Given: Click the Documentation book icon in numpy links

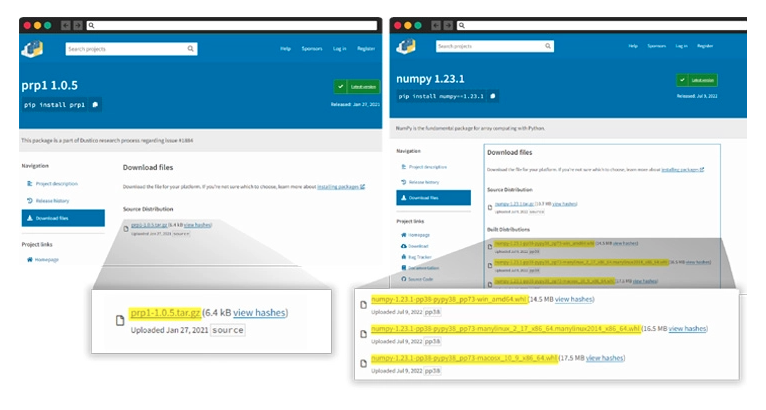Looking at the screenshot, I should (x=404, y=268).
